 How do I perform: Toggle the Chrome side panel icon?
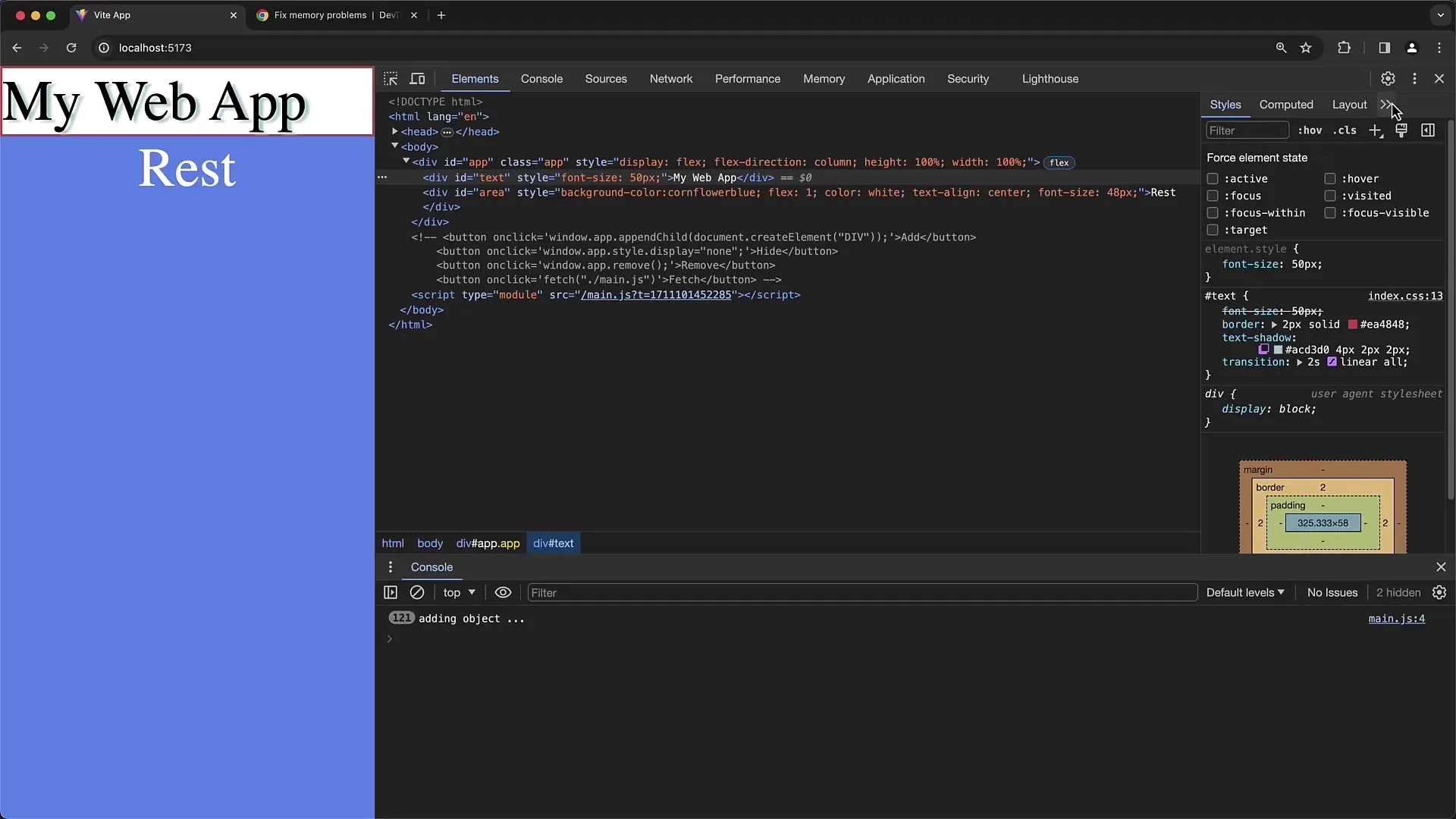click(1384, 48)
